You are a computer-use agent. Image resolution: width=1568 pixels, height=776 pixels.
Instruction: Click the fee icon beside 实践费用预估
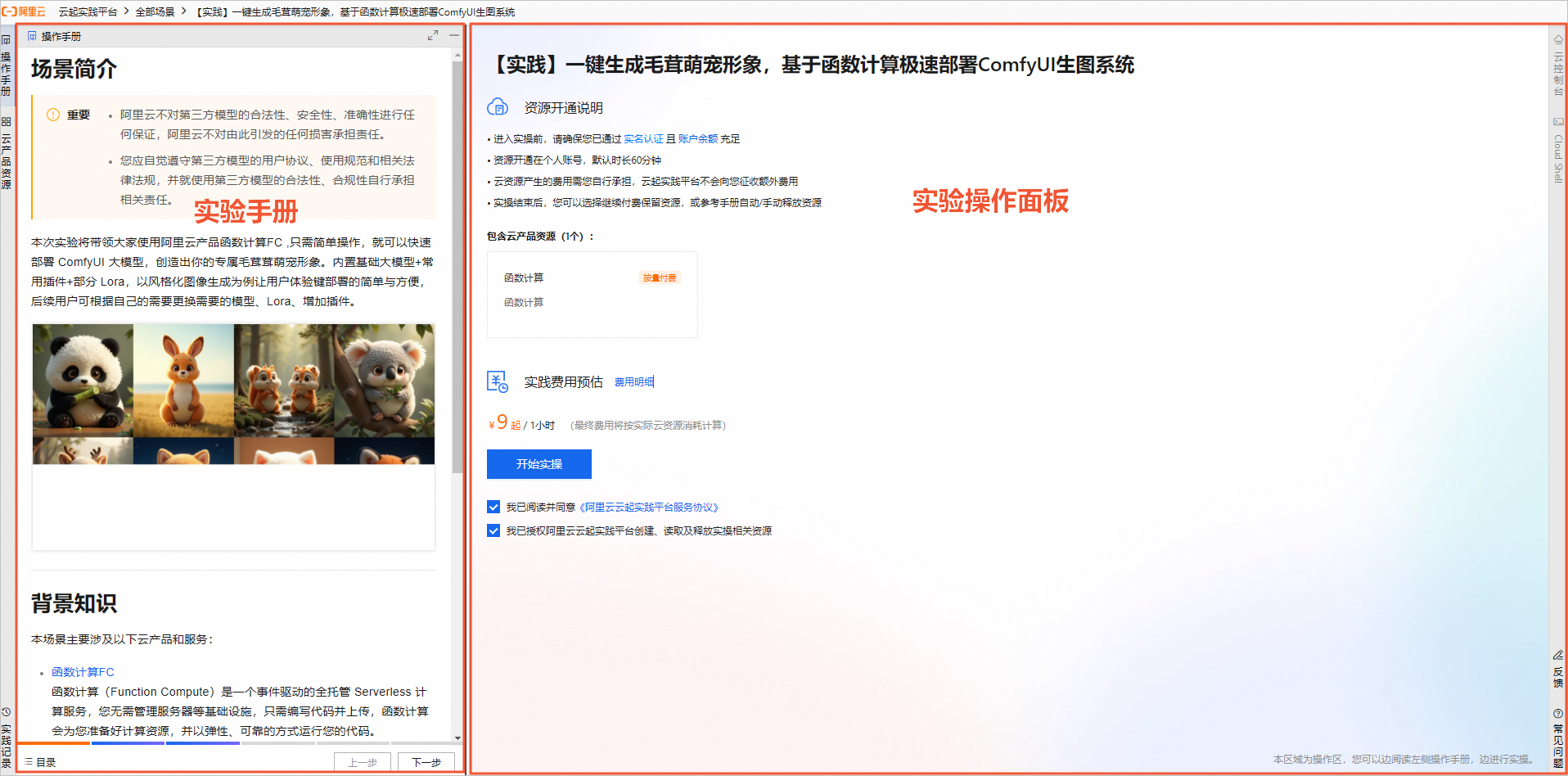[x=498, y=381]
